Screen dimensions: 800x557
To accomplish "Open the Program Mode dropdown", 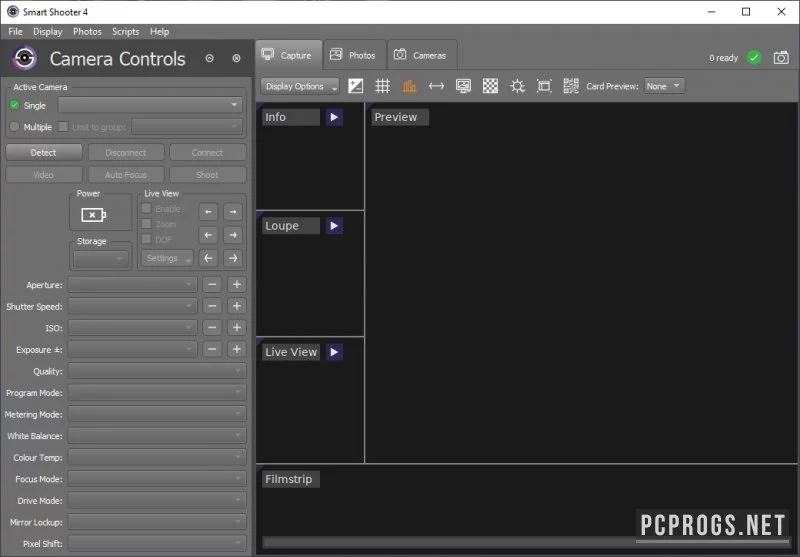I will pos(157,392).
